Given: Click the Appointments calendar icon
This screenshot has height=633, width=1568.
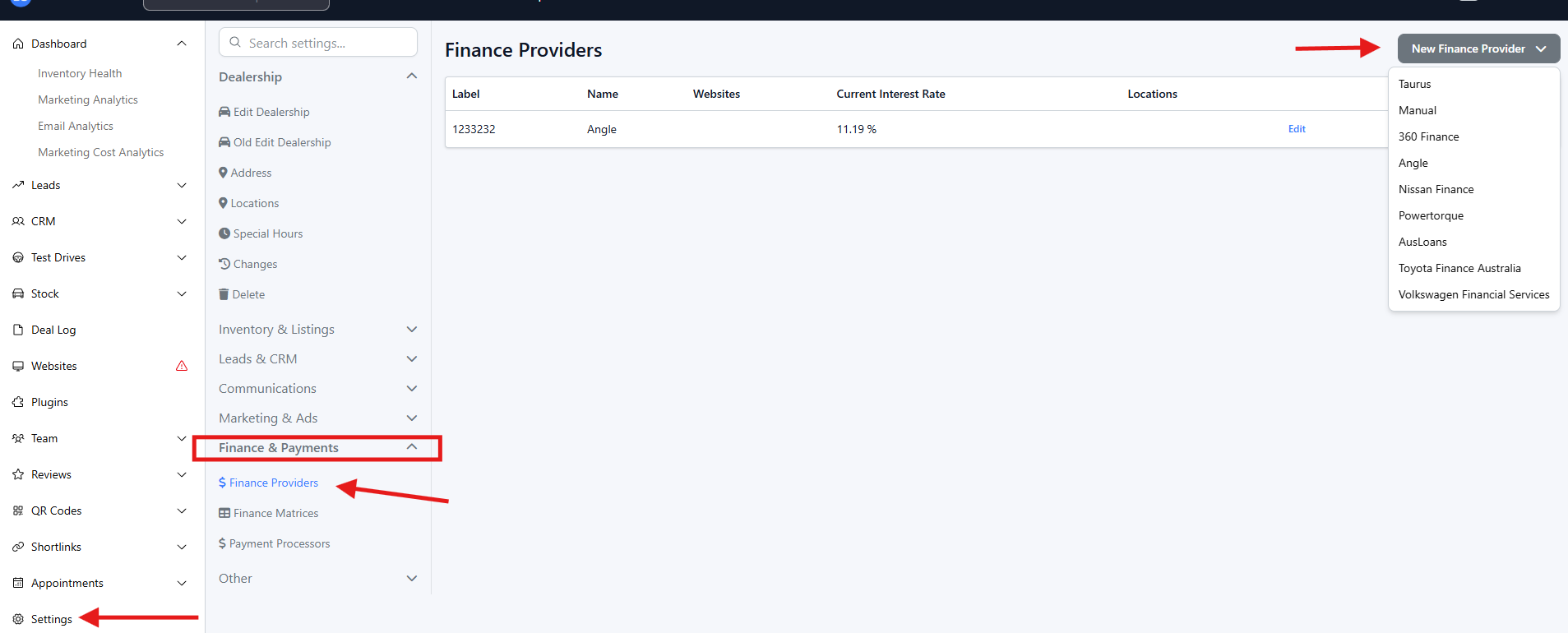Looking at the screenshot, I should pyautogui.click(x=18, y=583).
